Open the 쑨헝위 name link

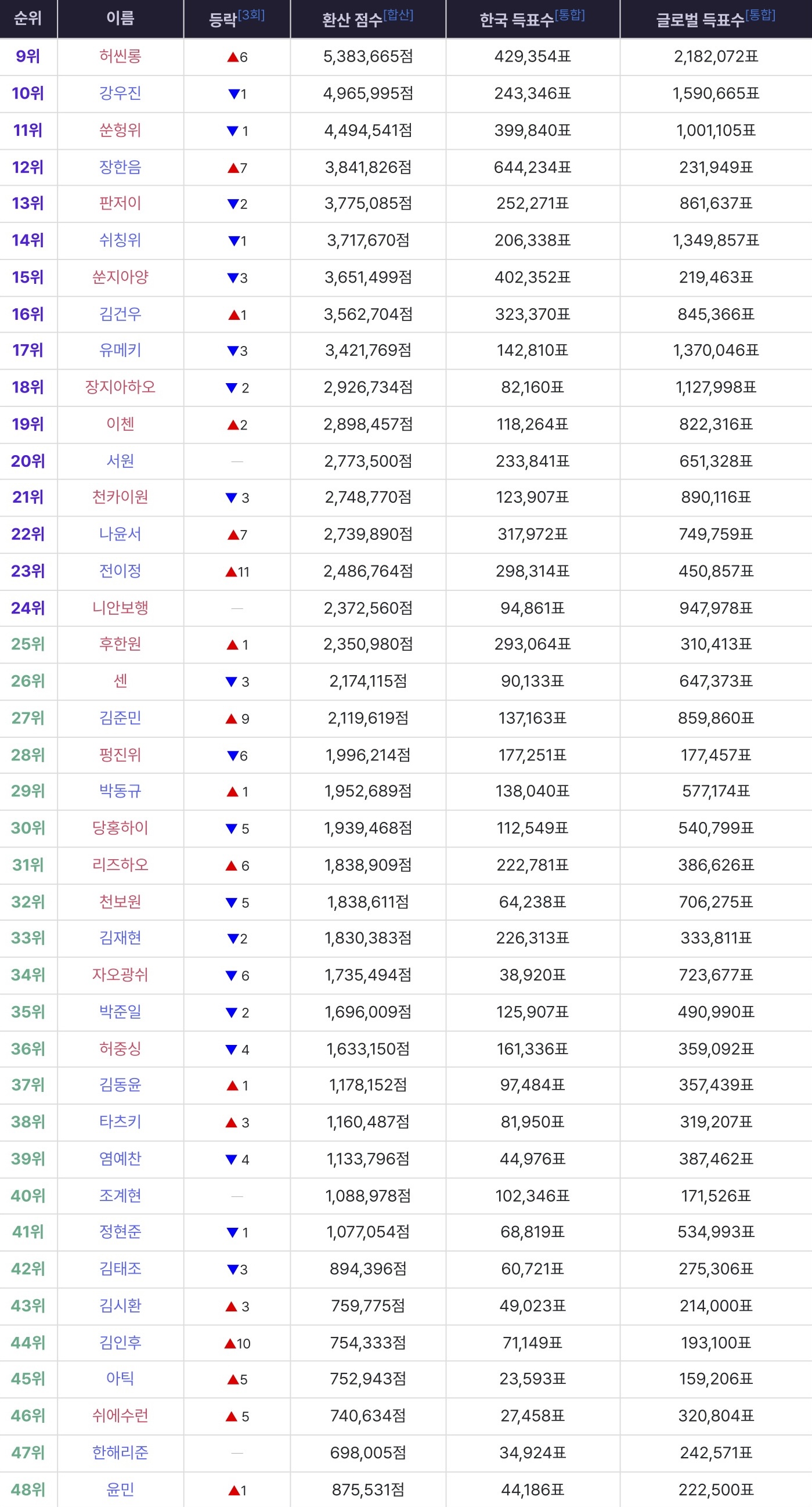click(120, 130)
